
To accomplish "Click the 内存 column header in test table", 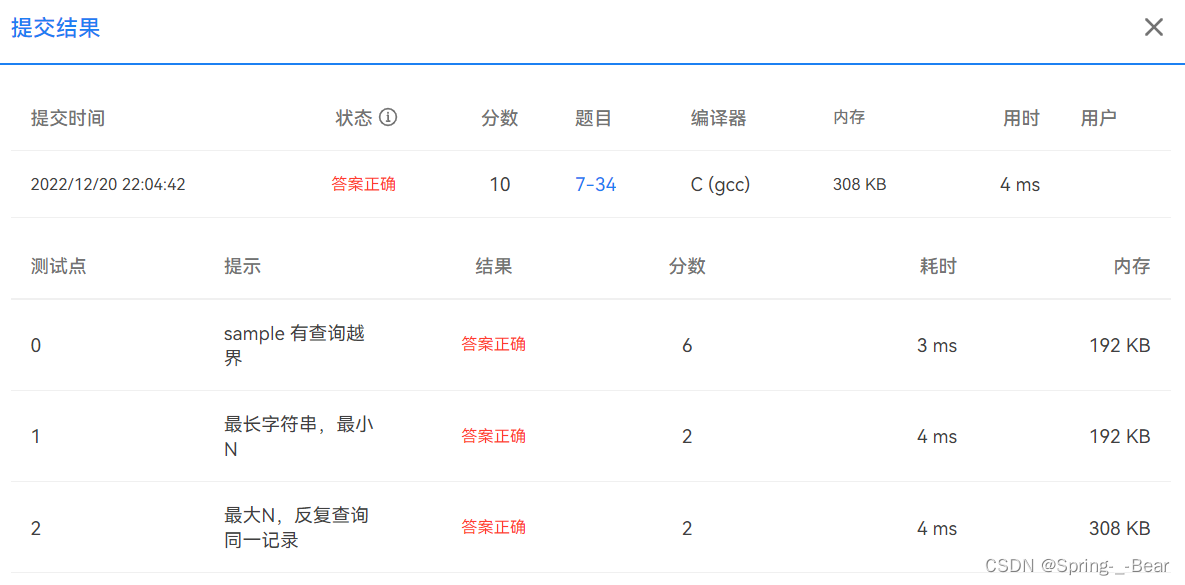I will click(1131, 265).
